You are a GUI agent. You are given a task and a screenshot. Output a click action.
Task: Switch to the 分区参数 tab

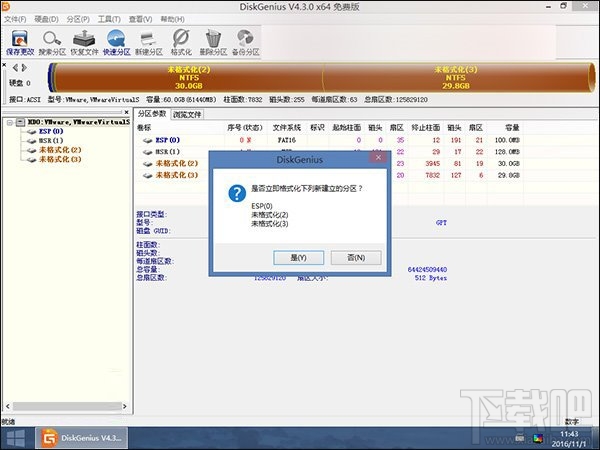[152, 114]
